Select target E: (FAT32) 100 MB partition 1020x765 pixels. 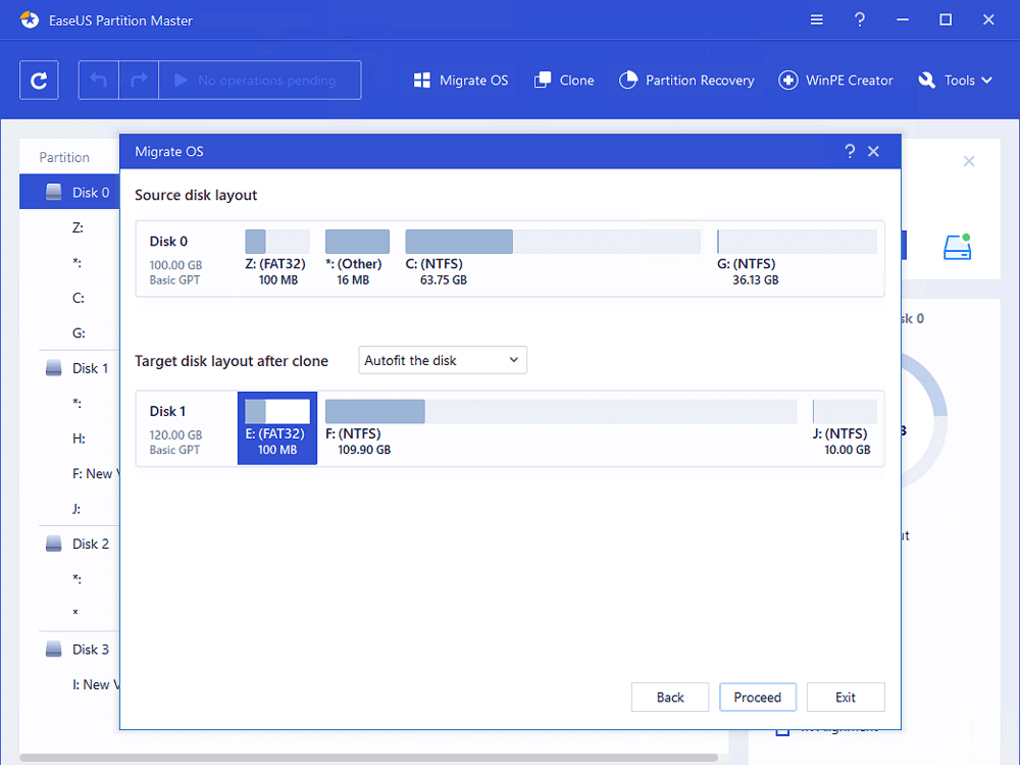[277, 428]
